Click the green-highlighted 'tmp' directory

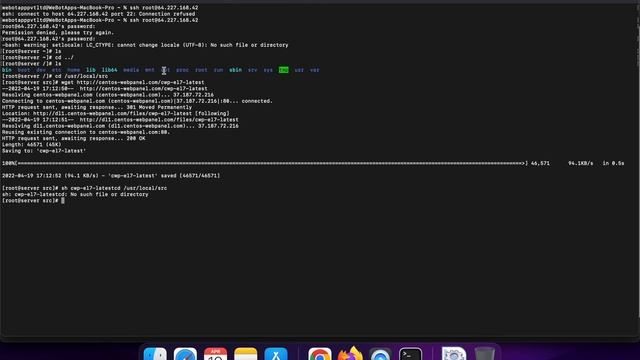284,70
